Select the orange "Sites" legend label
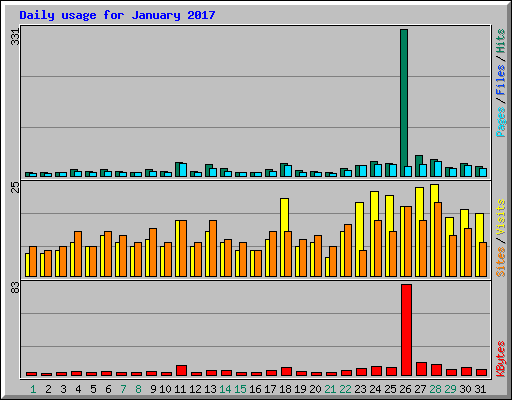512x400 pixels. click(x=501, y=262)
